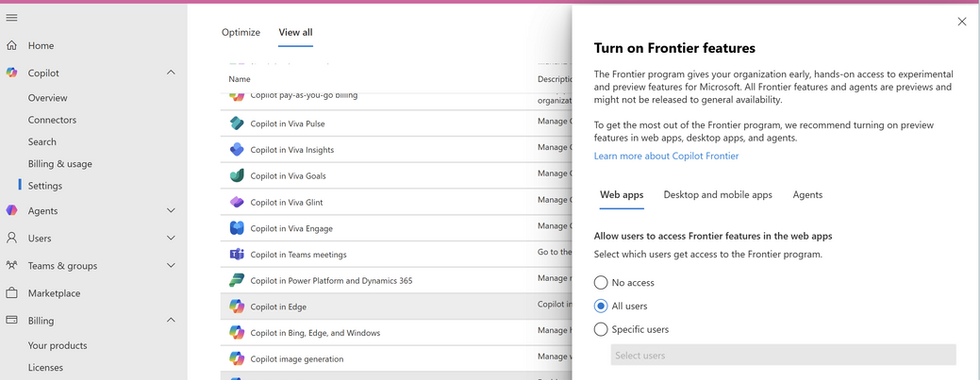The width and height of the screenshot is (980, 380).
Task: Open Copilot in Viva Glint setting
Action: (286, 202)
